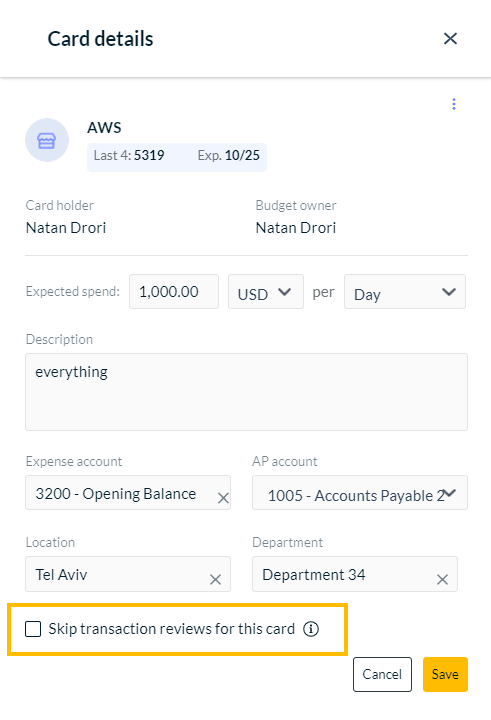Close the Card details panel
Viewport: 491px width, 720px height.
click(x=450, y=39)
